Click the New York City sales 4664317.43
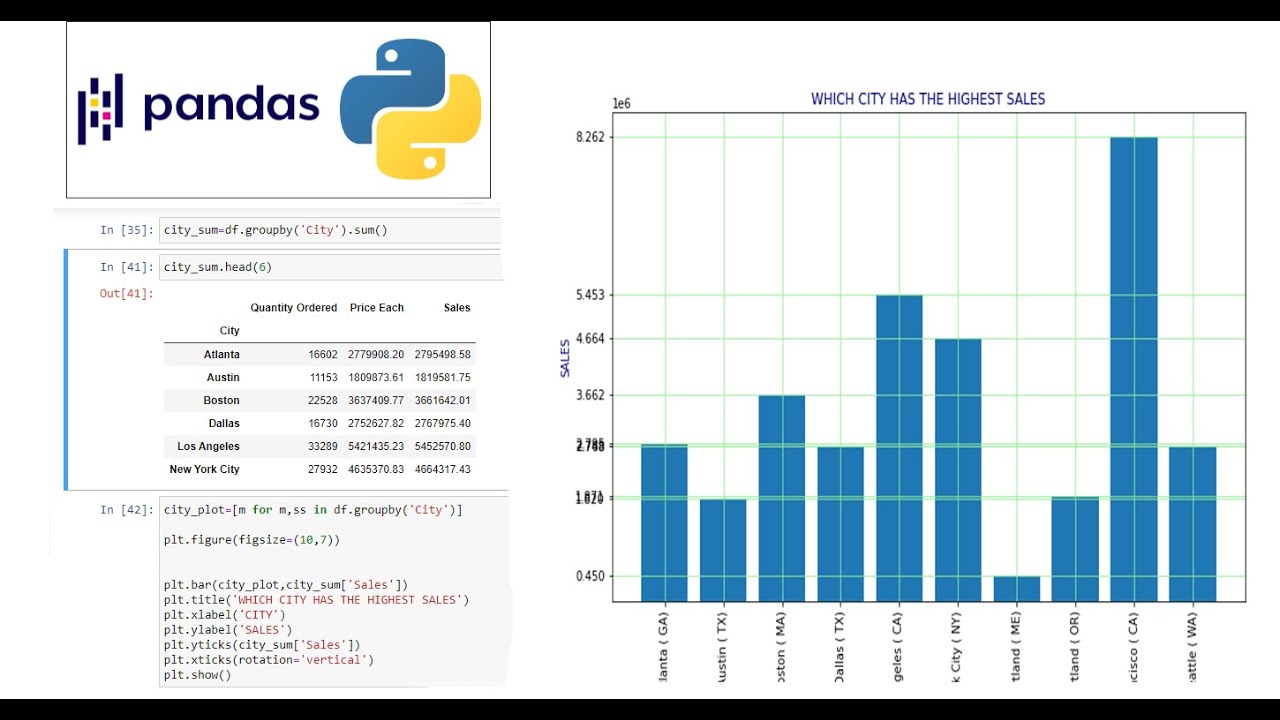The image size is (1280, 720). pyautogui.click(x=442, y=470)
